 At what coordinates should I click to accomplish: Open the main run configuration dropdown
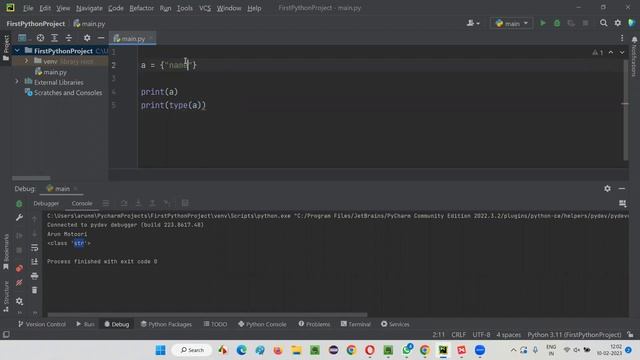(511, 23)
